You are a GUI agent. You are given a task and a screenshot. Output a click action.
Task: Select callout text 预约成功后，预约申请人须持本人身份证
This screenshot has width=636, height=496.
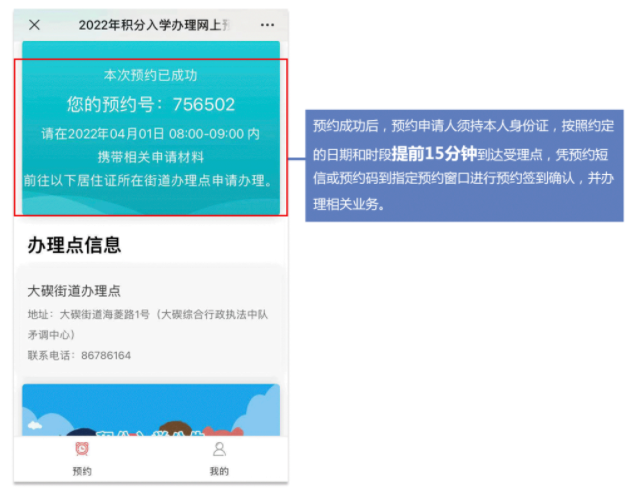click(431, 126)
